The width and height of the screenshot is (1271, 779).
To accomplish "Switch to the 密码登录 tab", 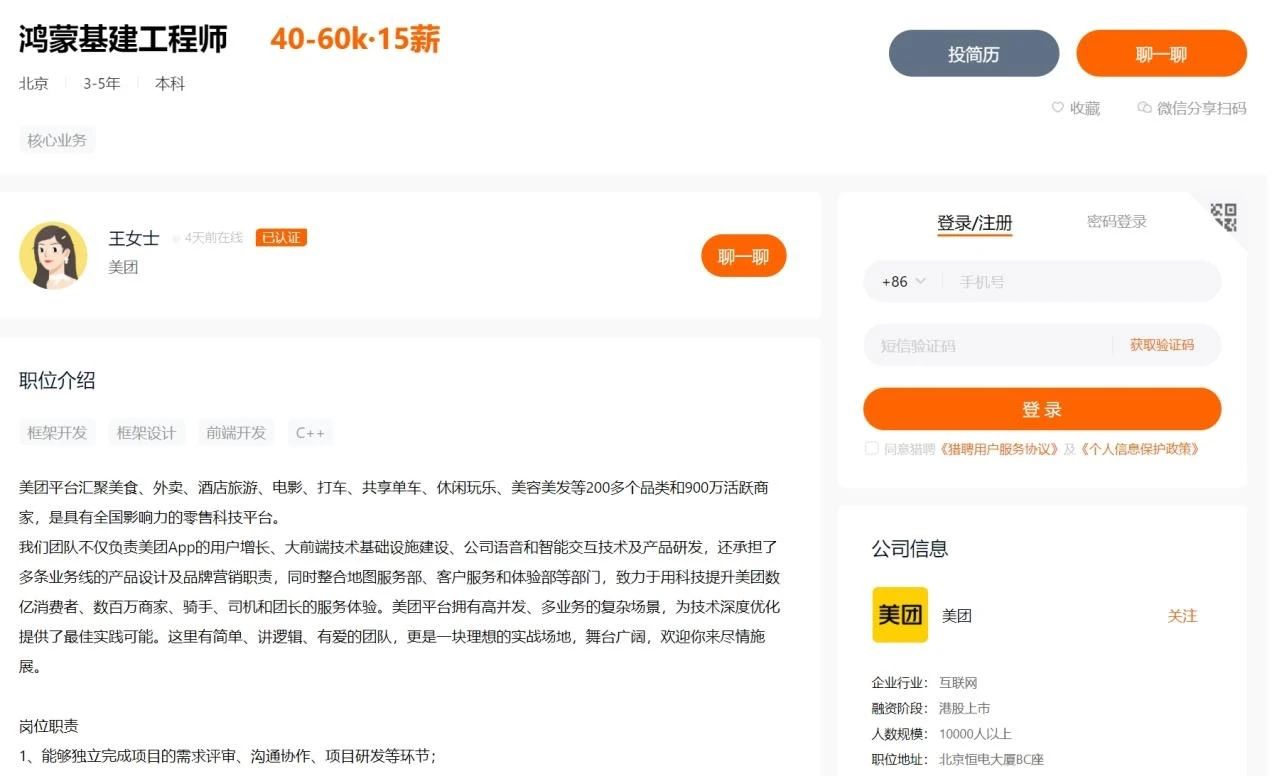I will (x=1117, y=222).
